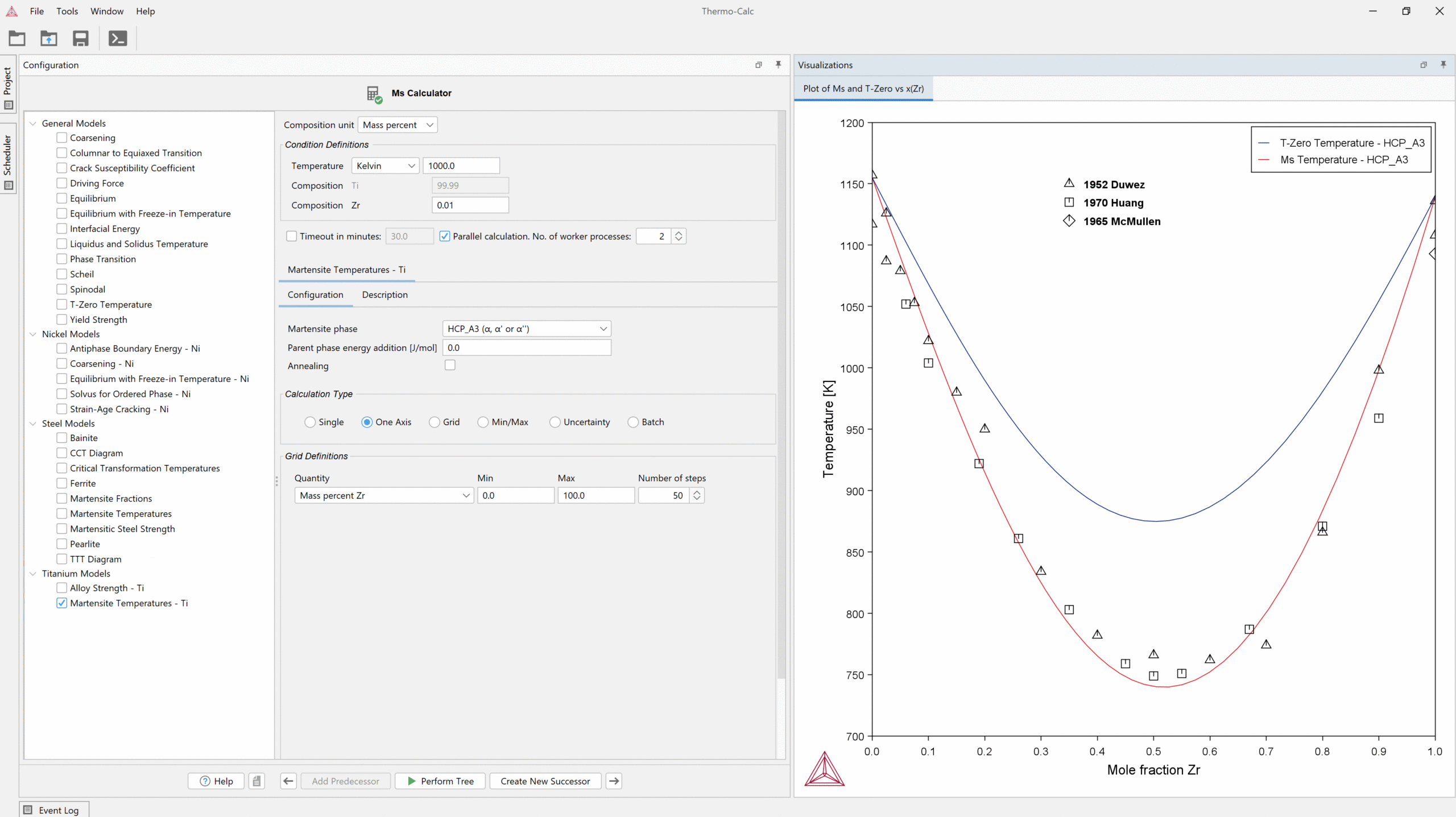Viewport: 1456px width, 817px height.
Task: Go to previous activity with left arrow
Action: tap(288, 781)
